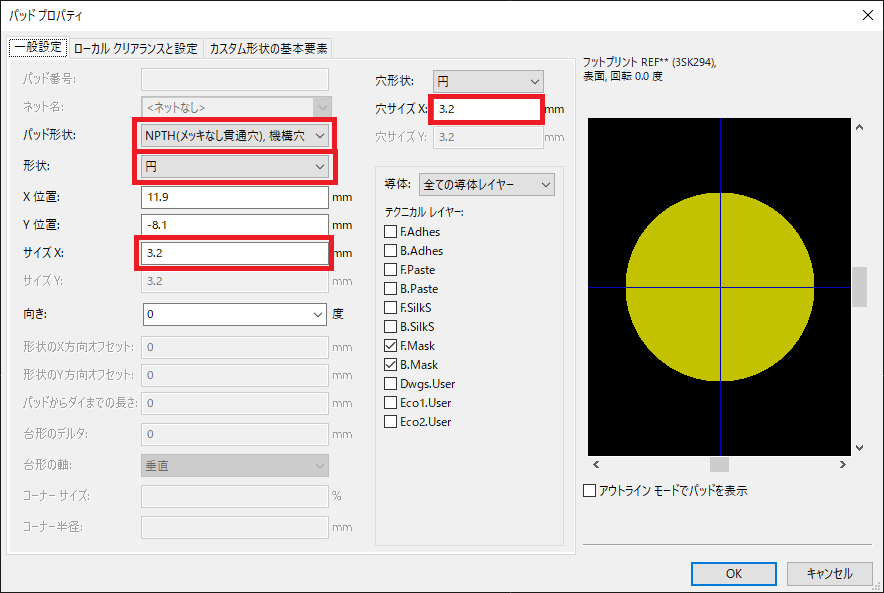This screenshot has height=593, width=884.
Task: Enable the Dwgs.User layer checkbox
Action: pyautogui.click(x=390, y=384)
